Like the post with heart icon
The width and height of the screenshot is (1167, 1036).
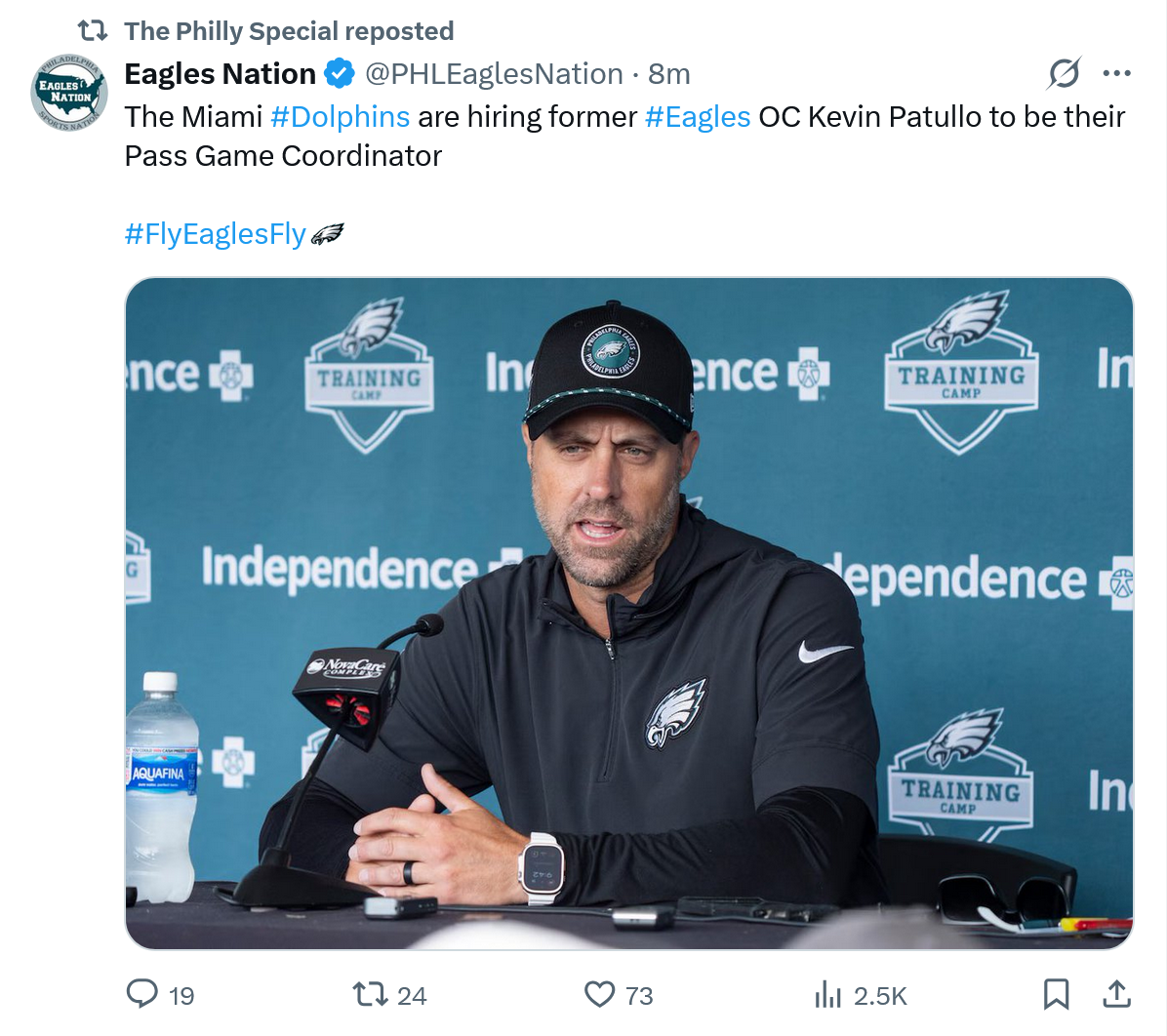(599, 994)
